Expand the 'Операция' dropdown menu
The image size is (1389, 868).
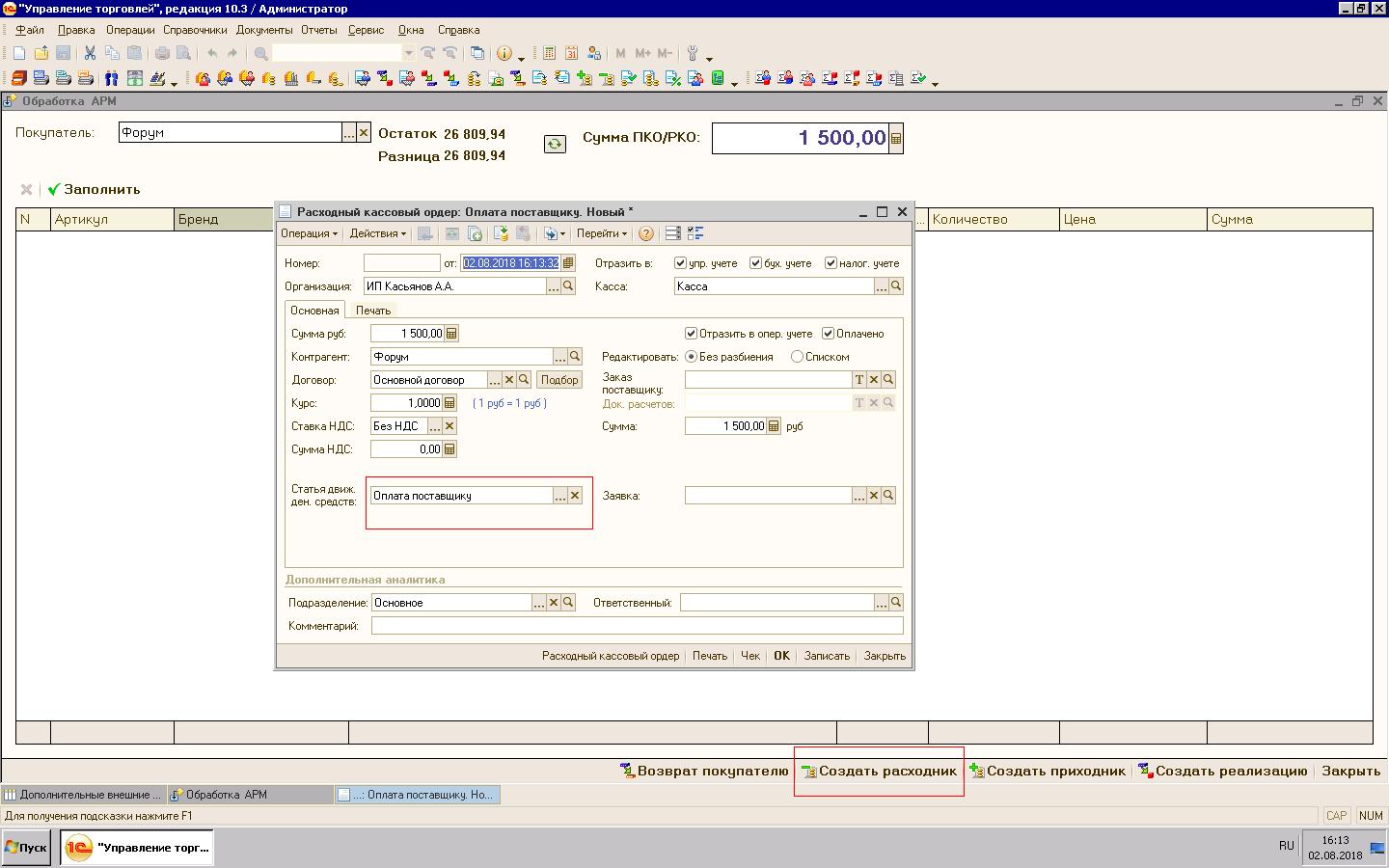click(x=309, y=233)
